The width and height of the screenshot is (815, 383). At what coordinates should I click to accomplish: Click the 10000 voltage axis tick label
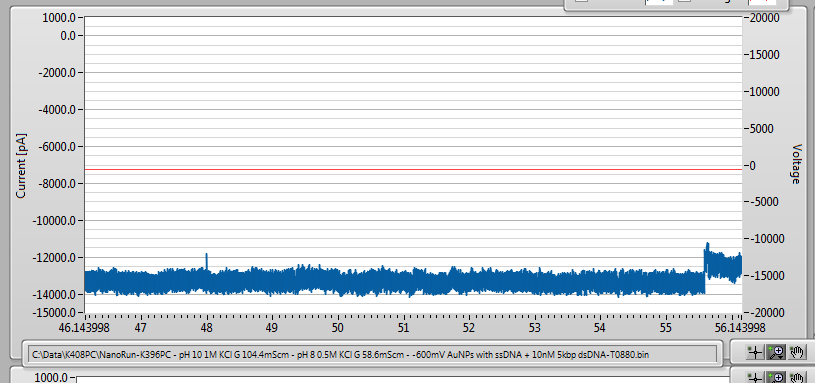[x=766, y=92]
